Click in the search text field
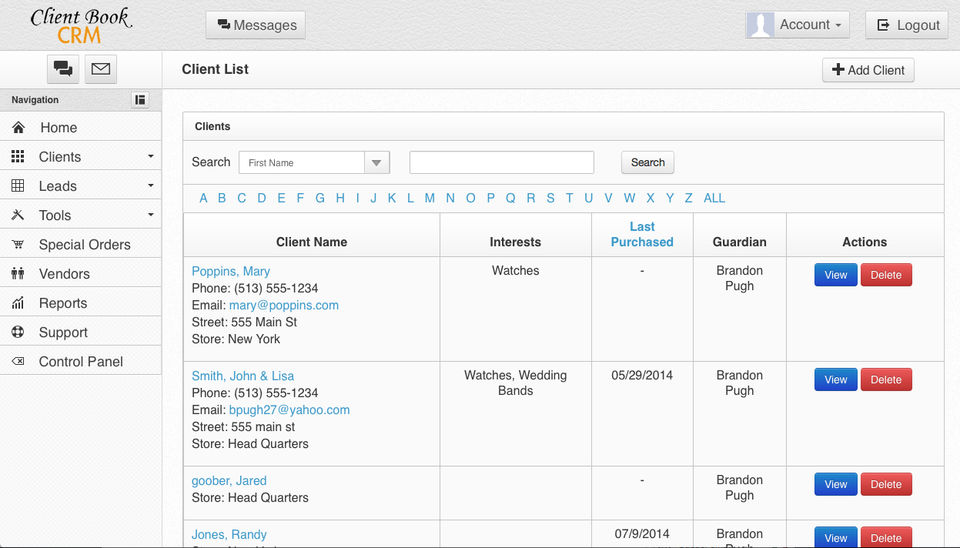The height and width of the screenshot is (548, 960). click(501, 162)
